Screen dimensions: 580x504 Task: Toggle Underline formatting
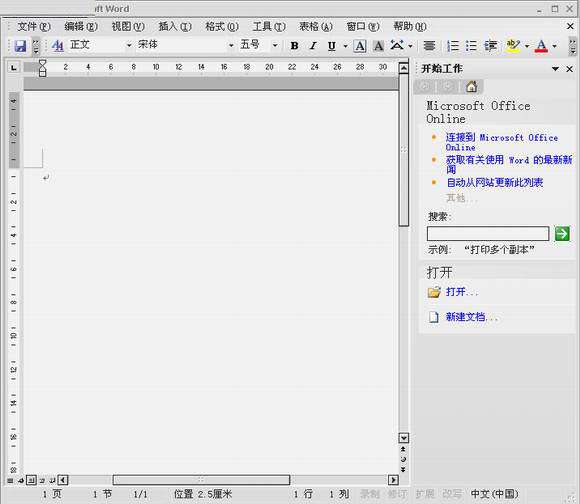point(332,45)
